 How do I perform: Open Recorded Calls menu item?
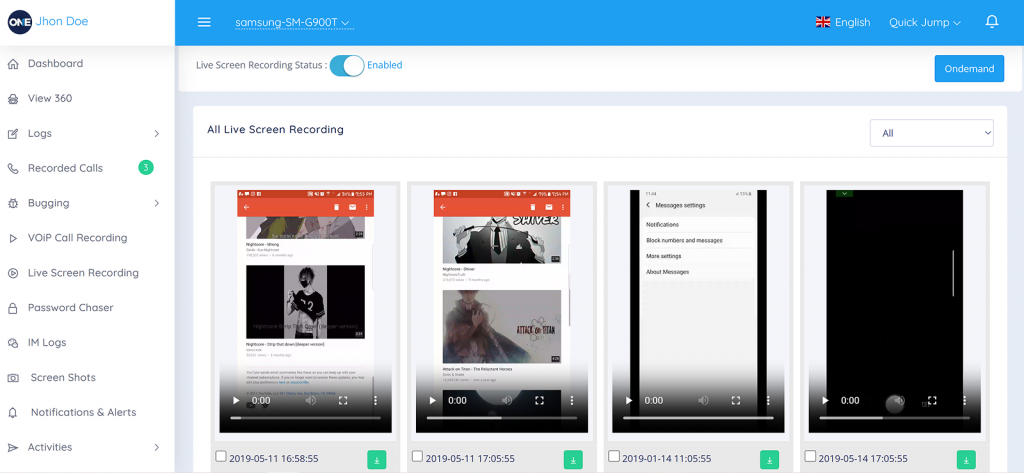(65, 168)
